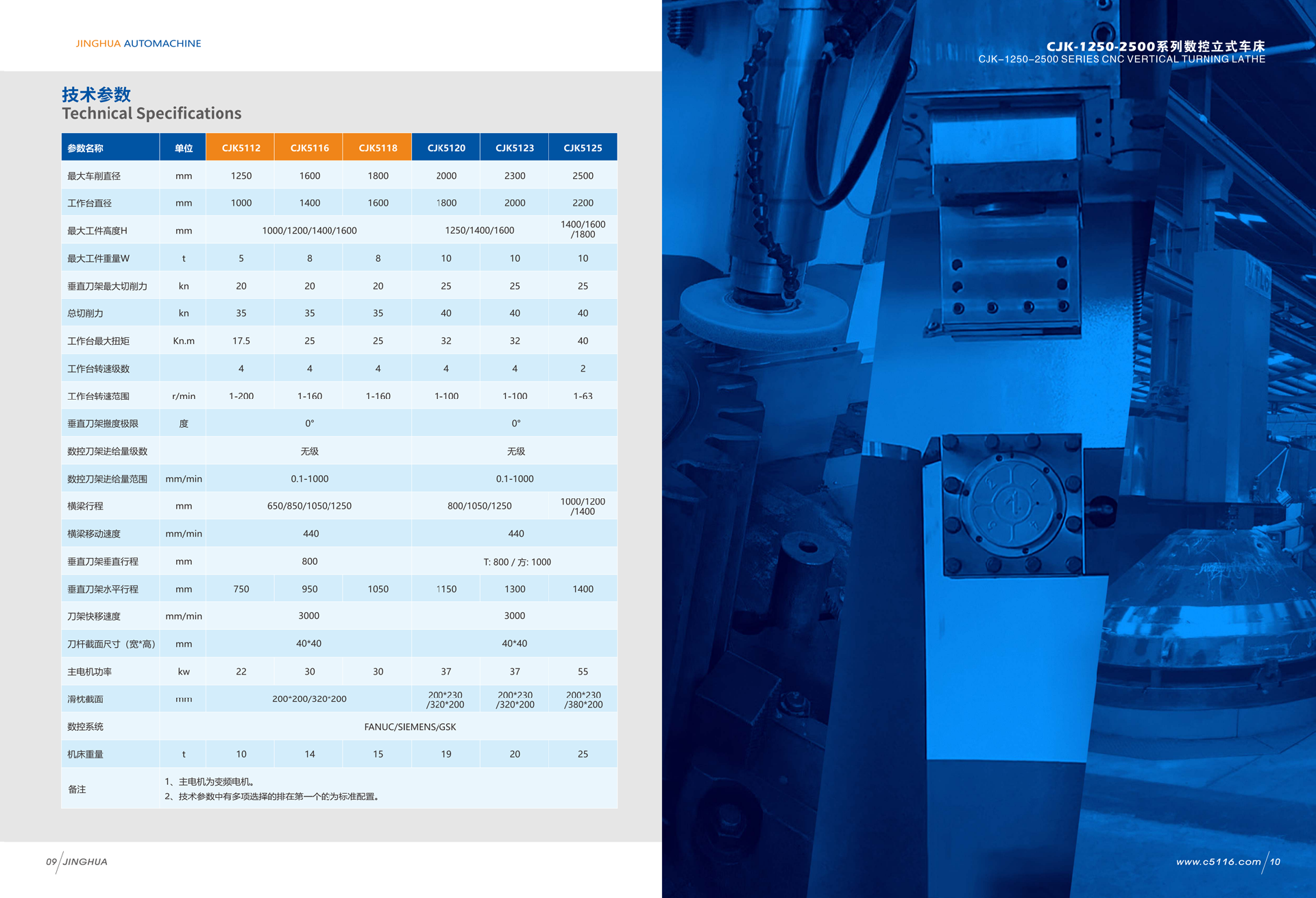Select the Kn.m unit cell
This screenshot has height=898, width=1316.
coord(184,341)
